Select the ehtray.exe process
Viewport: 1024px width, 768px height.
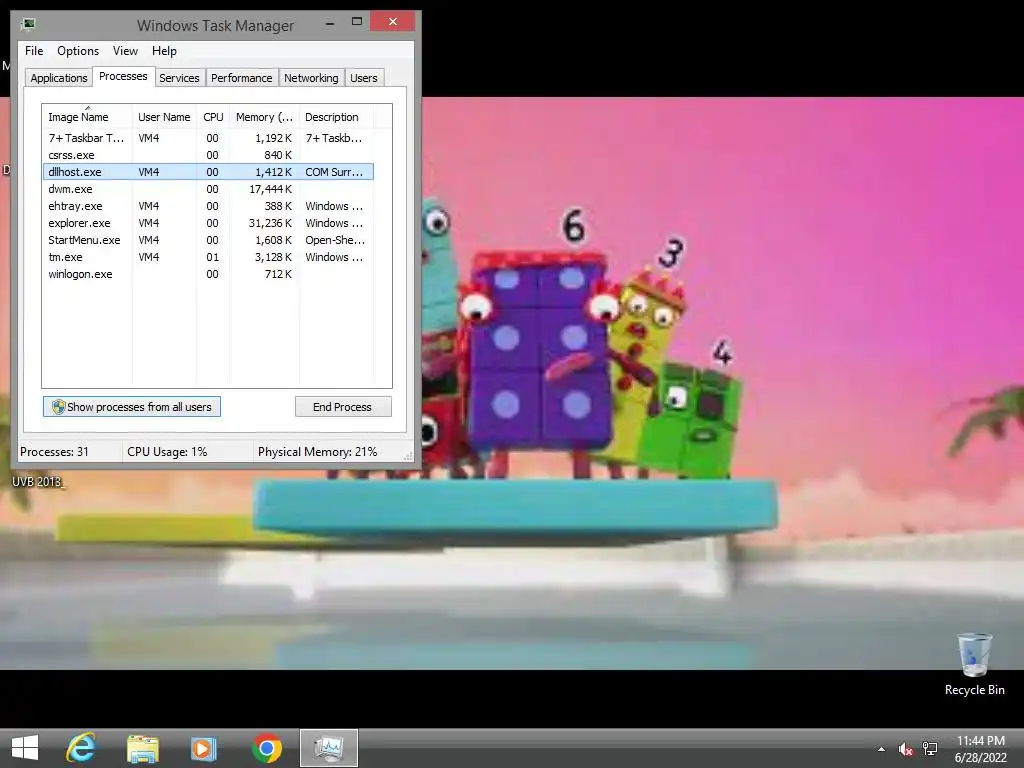point(208,206)
